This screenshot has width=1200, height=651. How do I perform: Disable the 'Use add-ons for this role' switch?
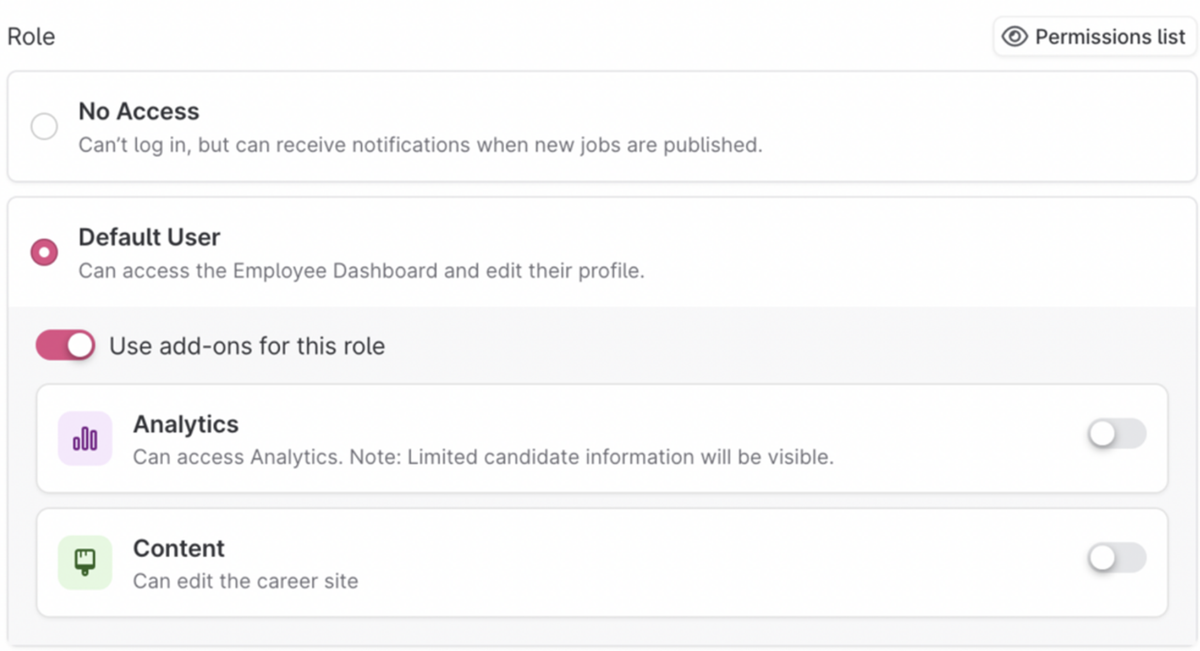click(65, 346)
